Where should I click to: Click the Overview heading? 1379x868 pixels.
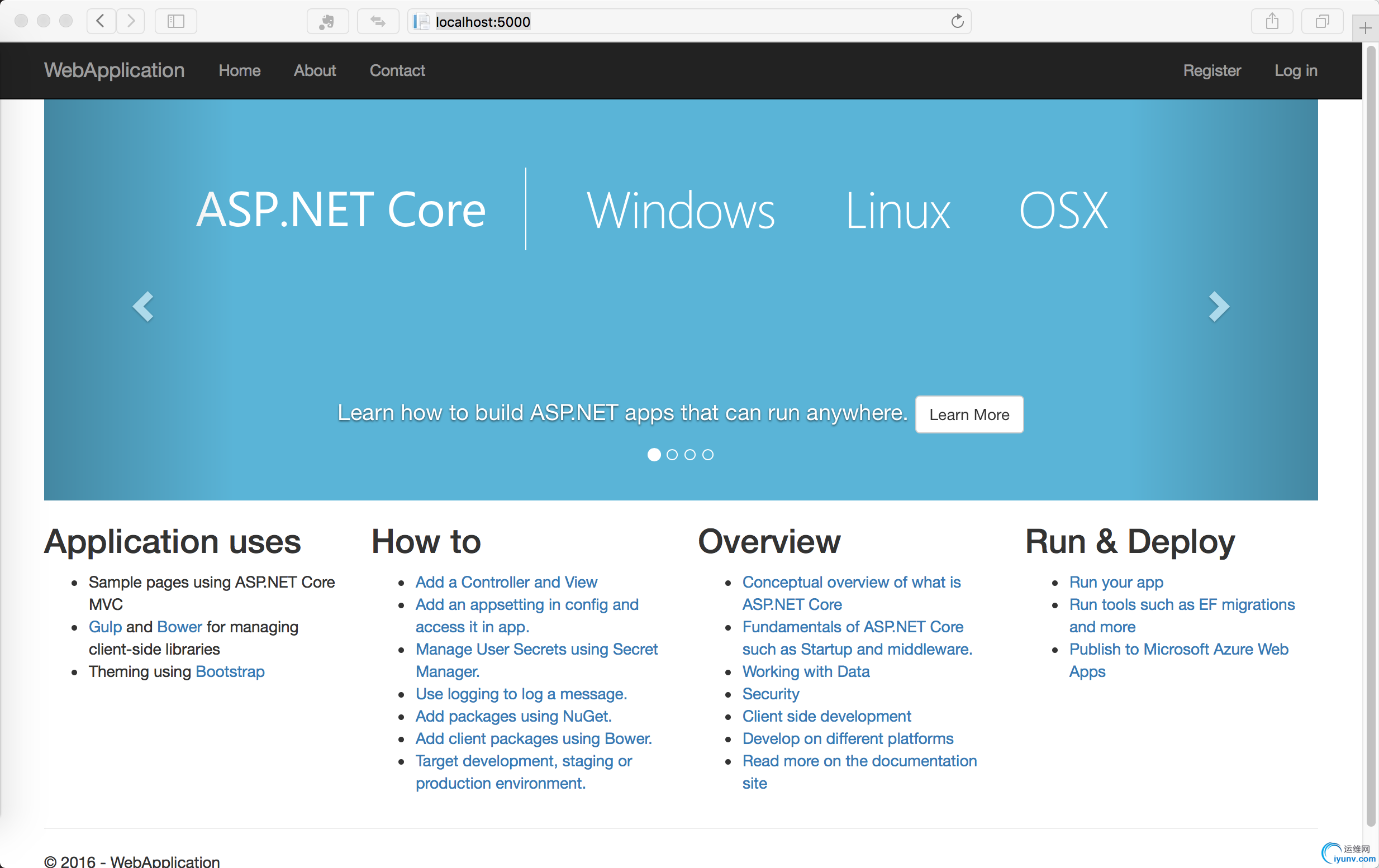769,541
